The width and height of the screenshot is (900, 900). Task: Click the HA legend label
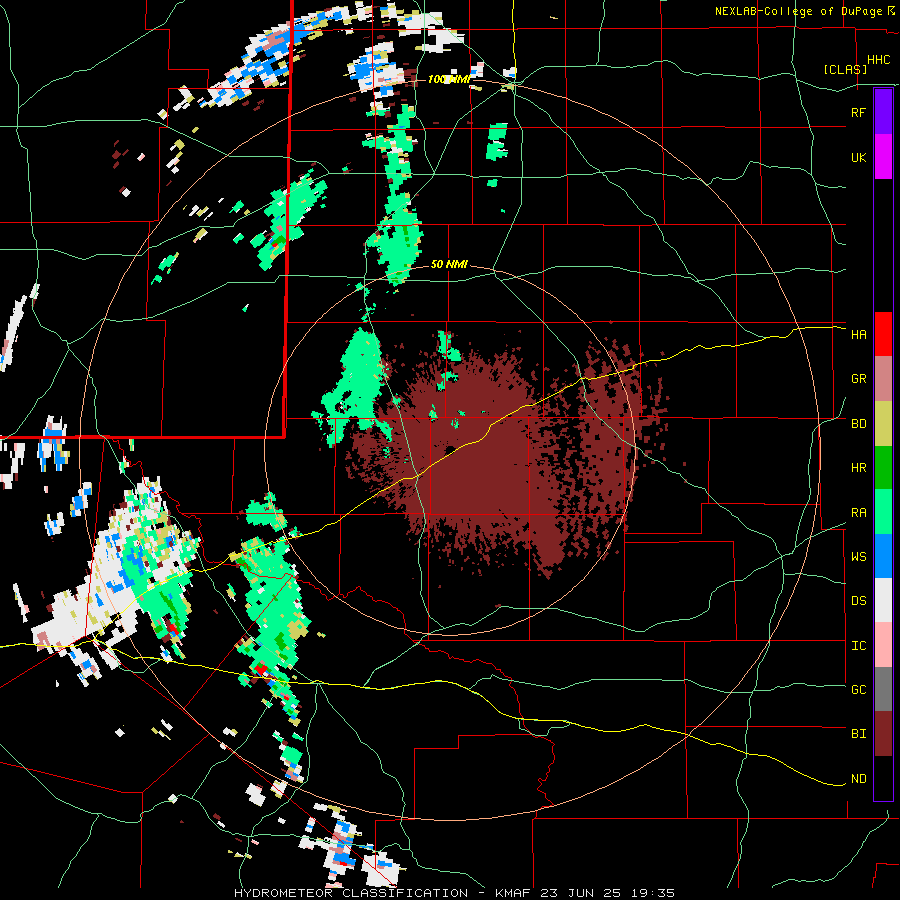coord(858,335)
